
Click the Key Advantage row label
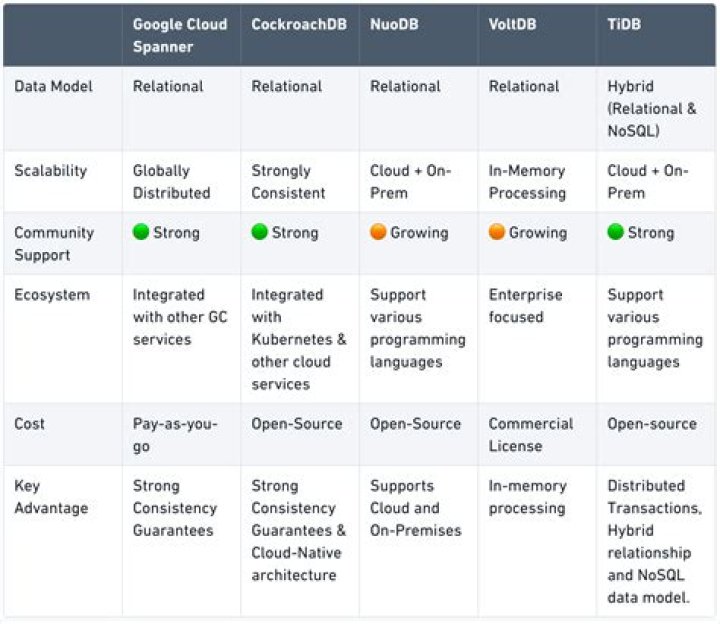click(x=51, y=497)
